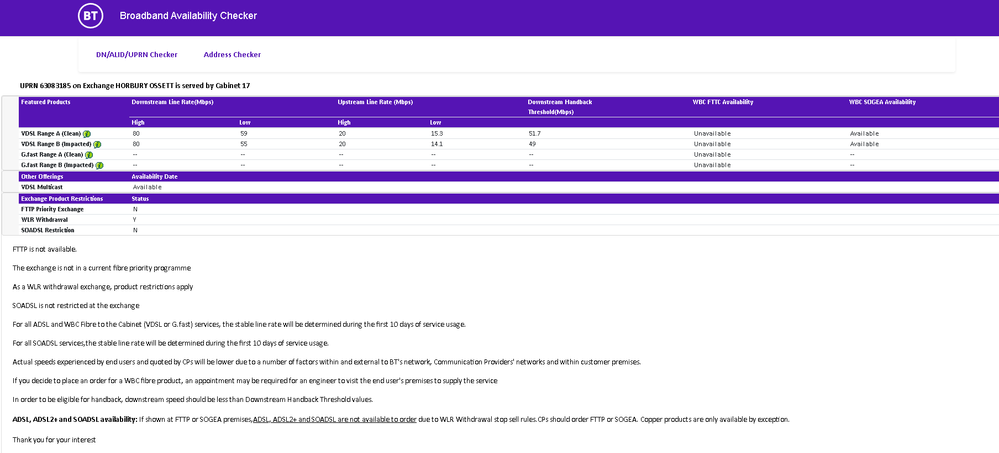Screen dimensions: 999x453
Task: Click the 'FTTP is not available.' sentence
Action: click(x=45, y=249)
